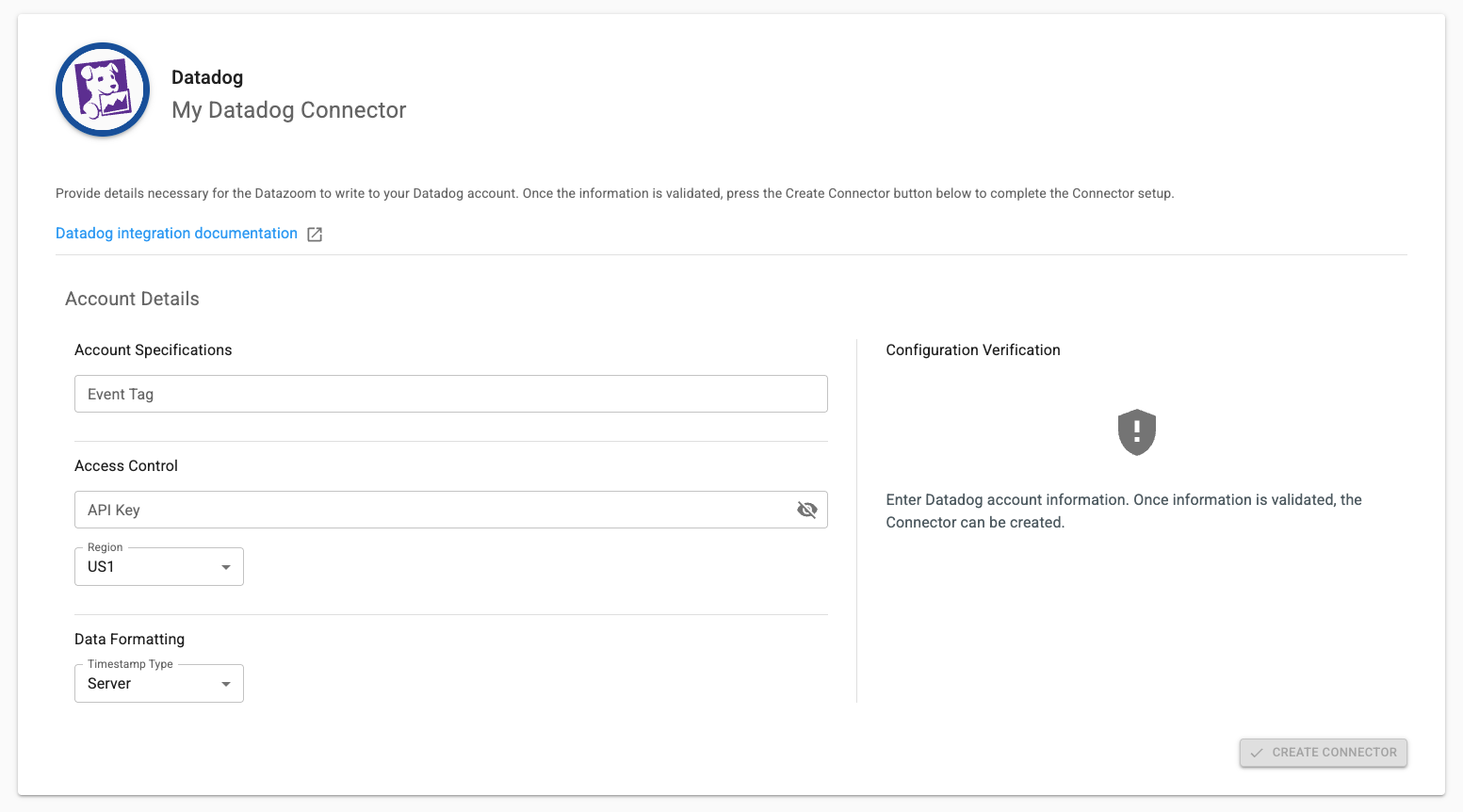Open Datadog integration documentation link
This screenshot has height=812, width=1463.
(176, 234)
